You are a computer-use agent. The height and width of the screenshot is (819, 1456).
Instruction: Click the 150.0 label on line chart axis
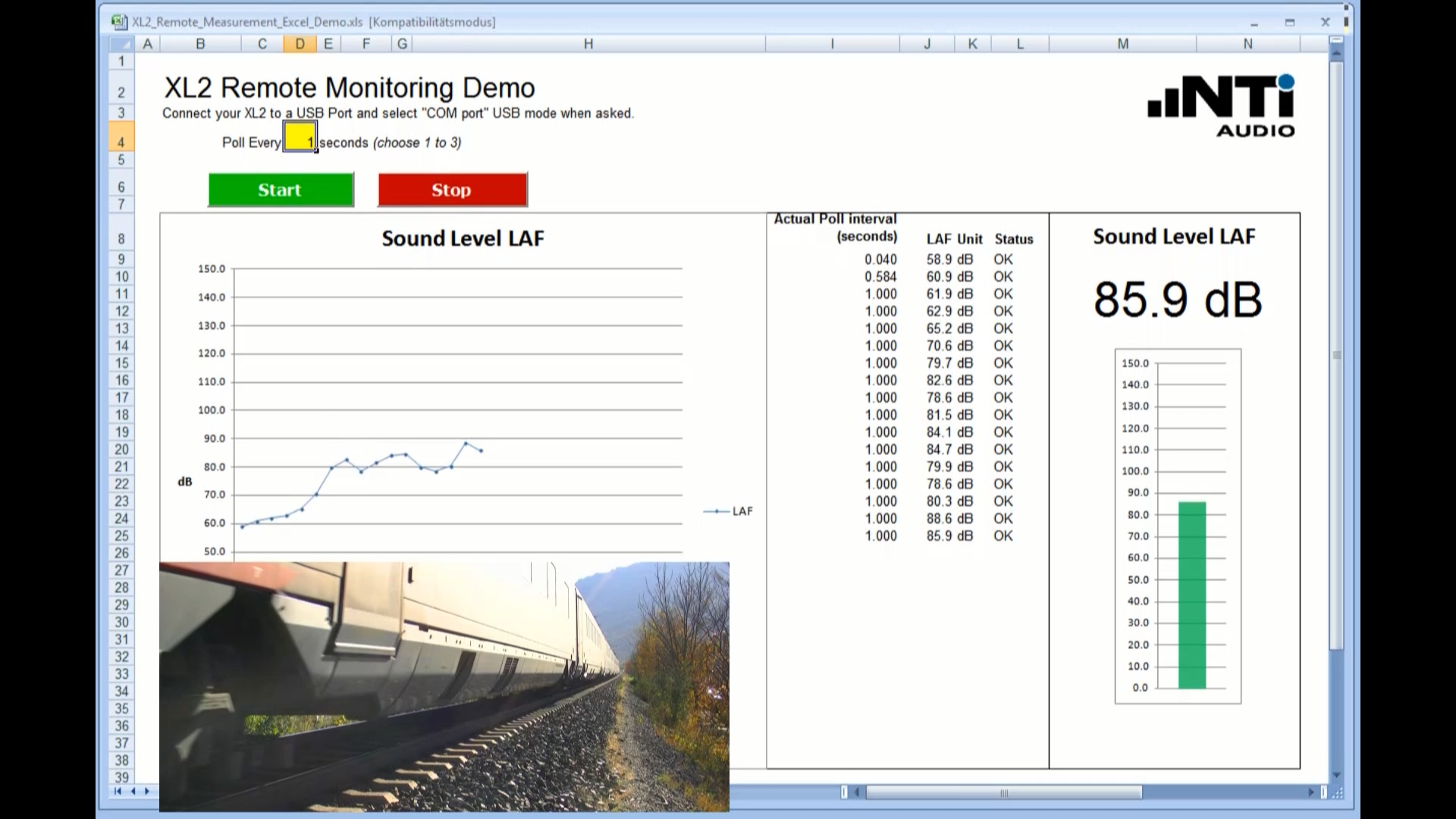pos(212,268)
